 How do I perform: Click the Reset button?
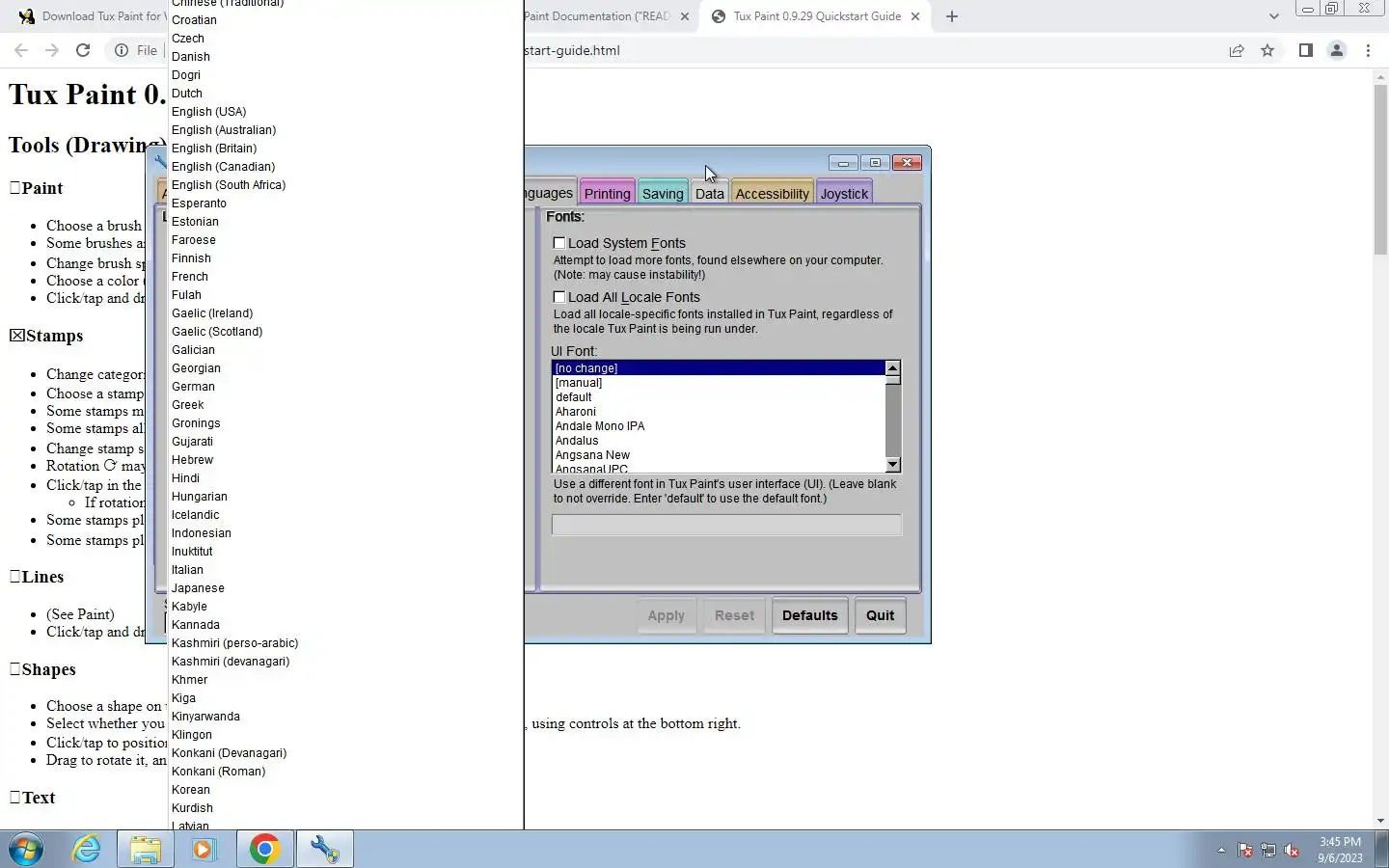coord(734,615)
